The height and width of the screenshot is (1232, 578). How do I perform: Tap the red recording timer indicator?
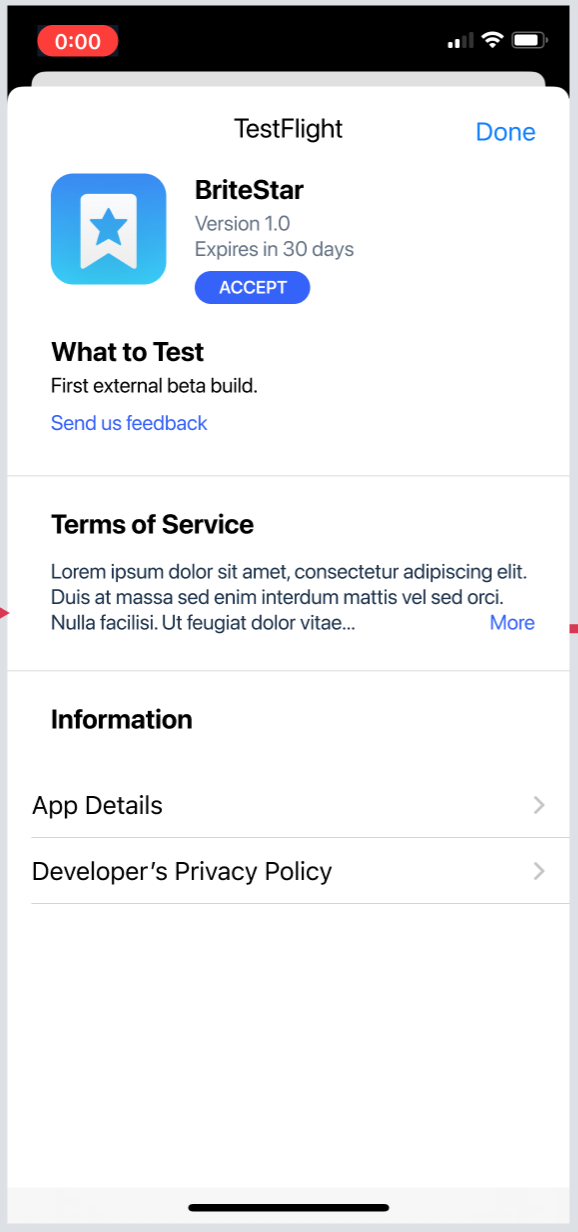tap(78, 41)
